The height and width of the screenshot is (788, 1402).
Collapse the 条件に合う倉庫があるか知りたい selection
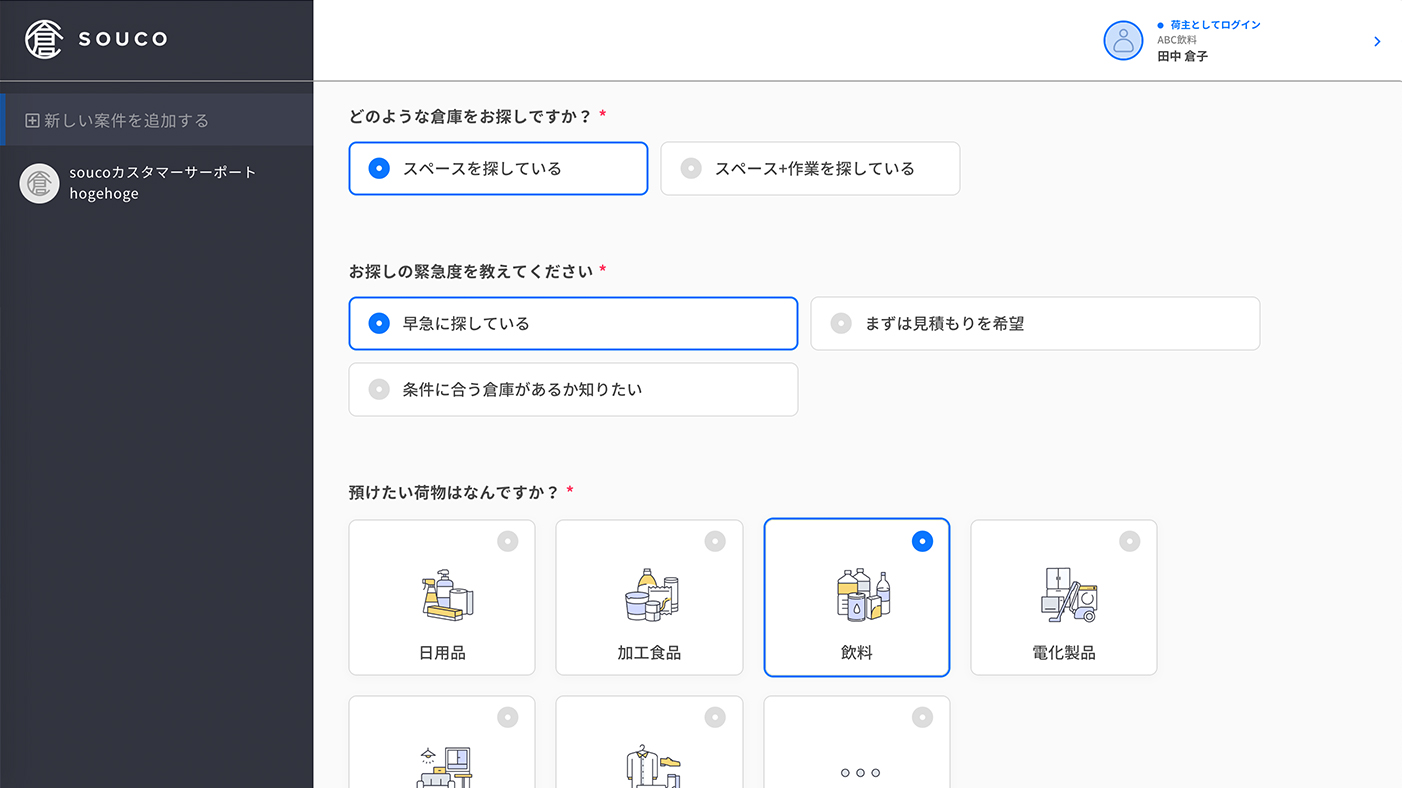(572, 390)
